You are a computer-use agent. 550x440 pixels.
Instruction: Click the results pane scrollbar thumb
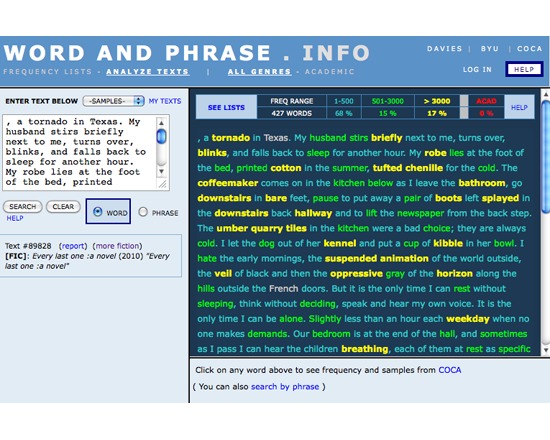click(545, 156)
